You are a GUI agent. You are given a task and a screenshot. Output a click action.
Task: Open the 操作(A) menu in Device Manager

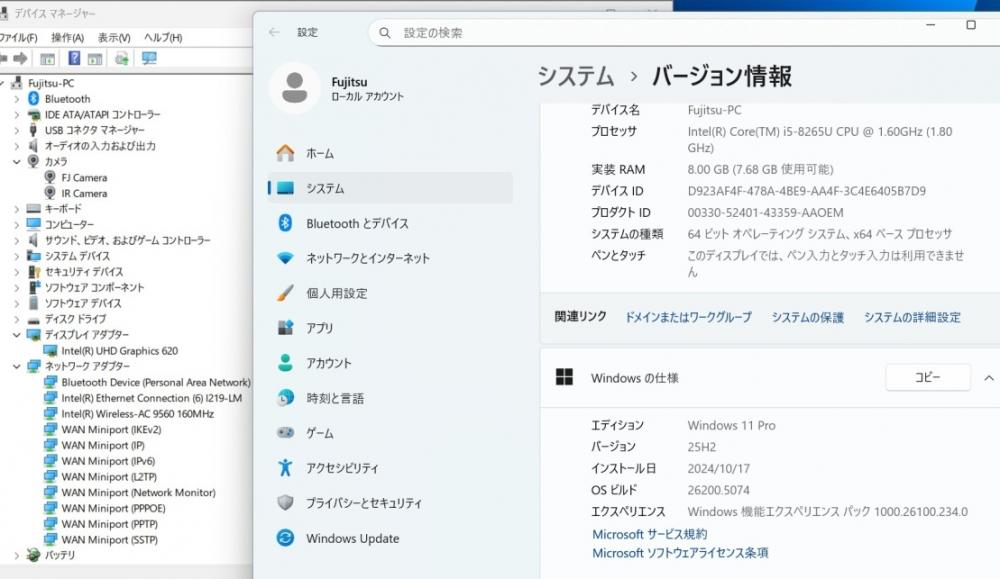pyautogui.click(x=67, y=37)
